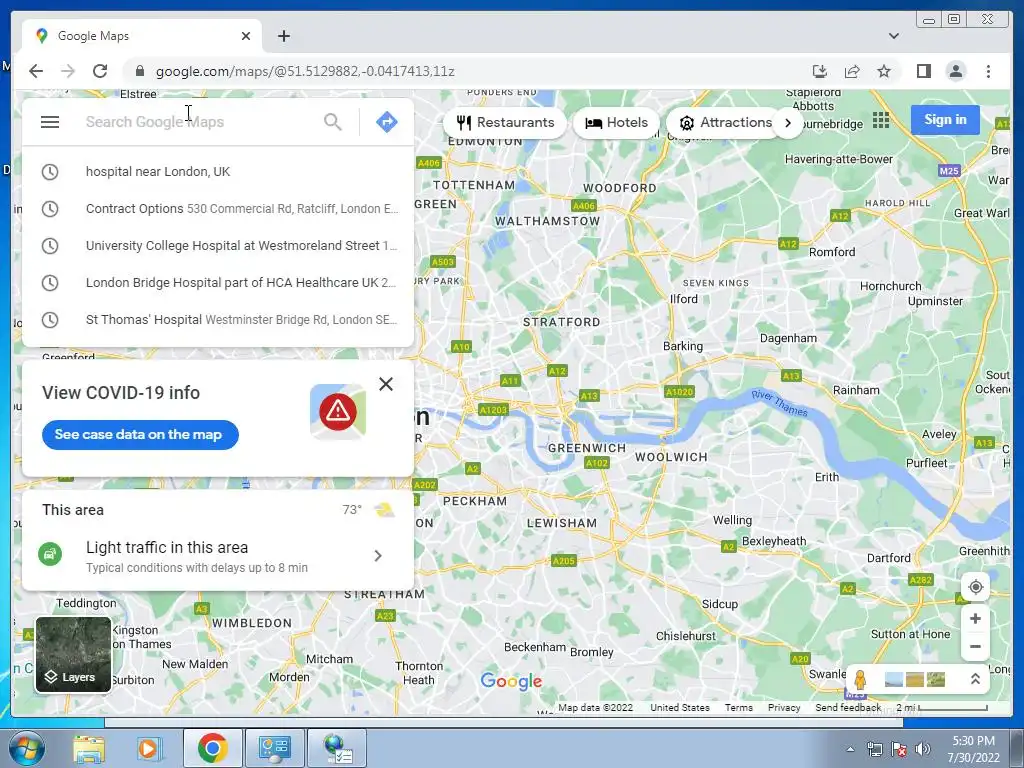Select the Google Maps tab
The image size is (1024, 768).
tap(142, 36)
